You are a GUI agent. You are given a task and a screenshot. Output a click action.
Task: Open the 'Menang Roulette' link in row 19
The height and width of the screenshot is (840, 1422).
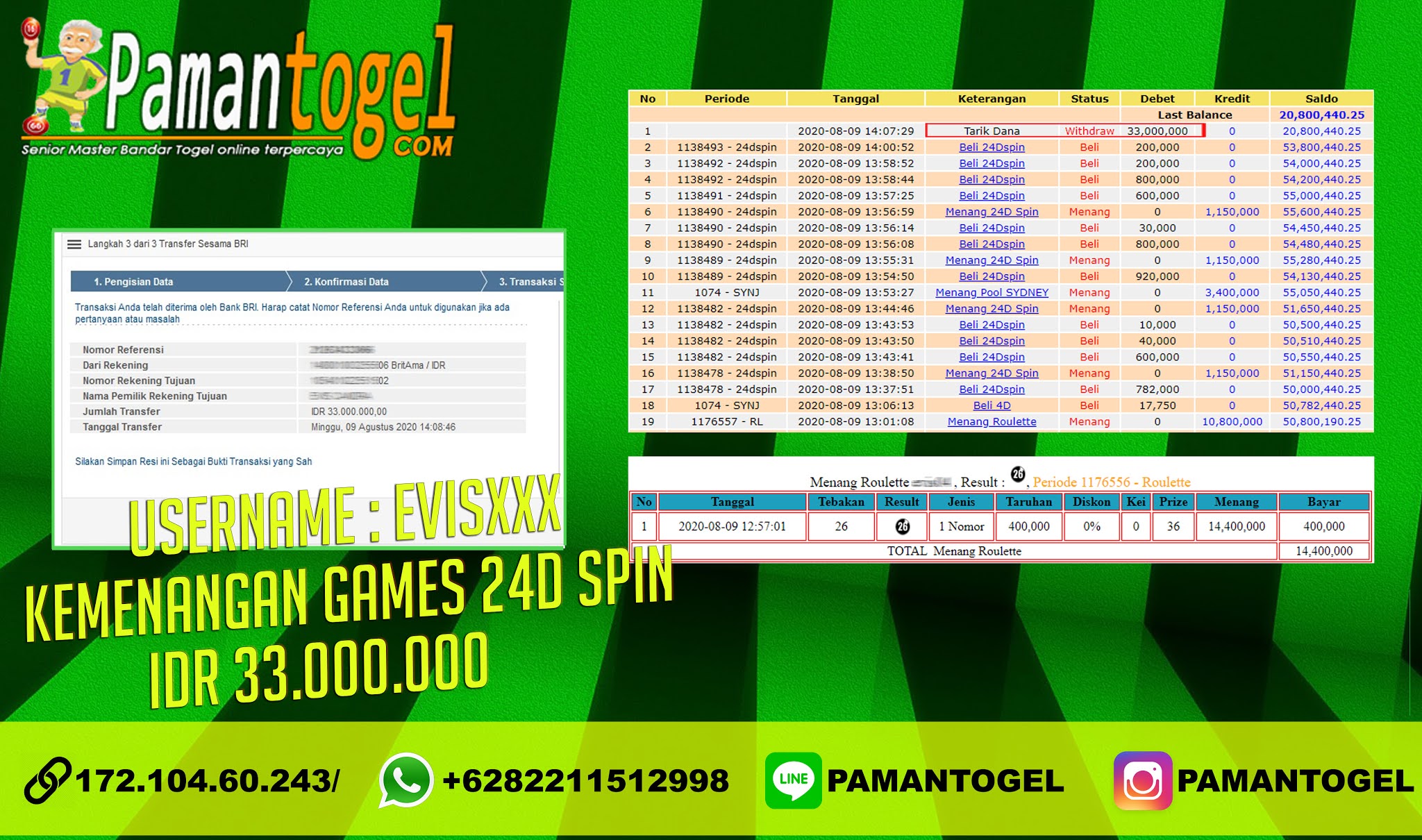tap(992, 421)
